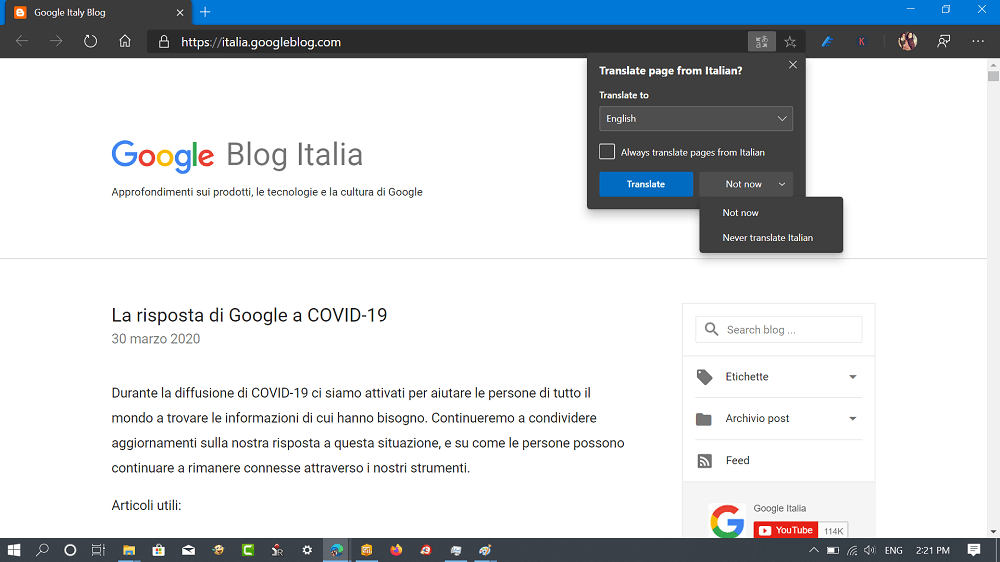Click the YouTube subscribe button

(x=786, y=530)
